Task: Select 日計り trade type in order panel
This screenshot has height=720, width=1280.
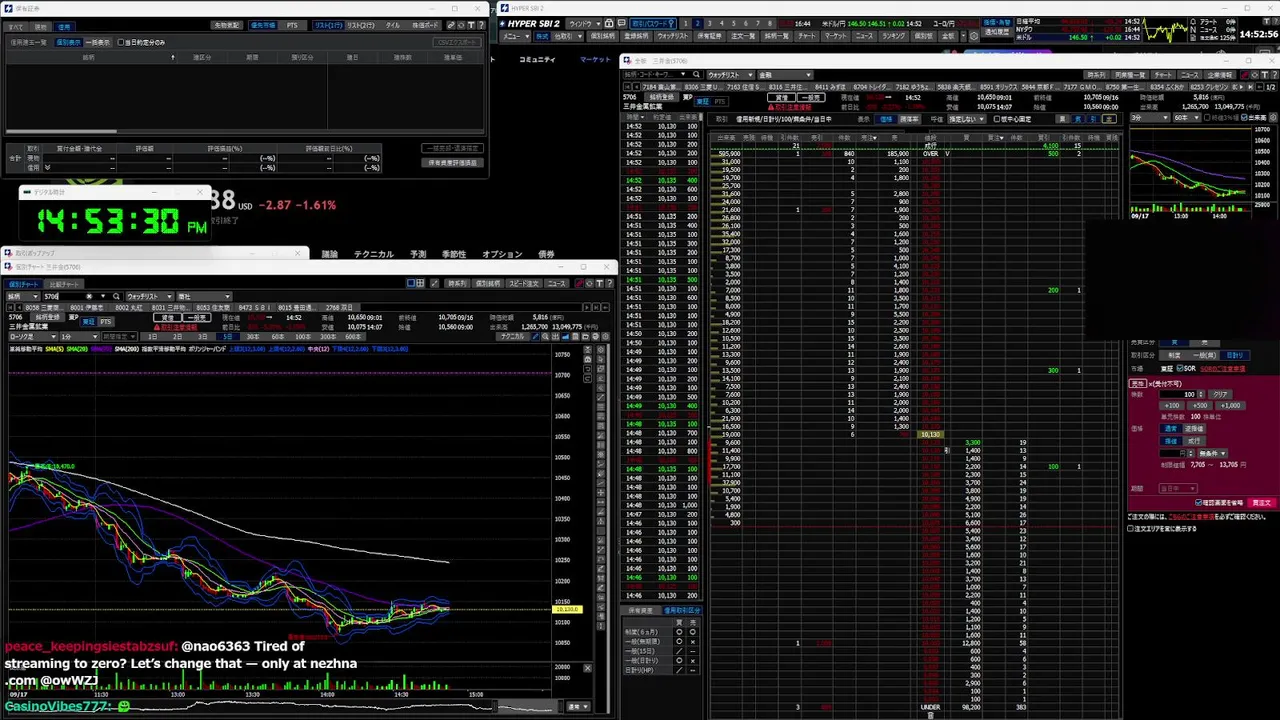Action: tap(1235, 355)
